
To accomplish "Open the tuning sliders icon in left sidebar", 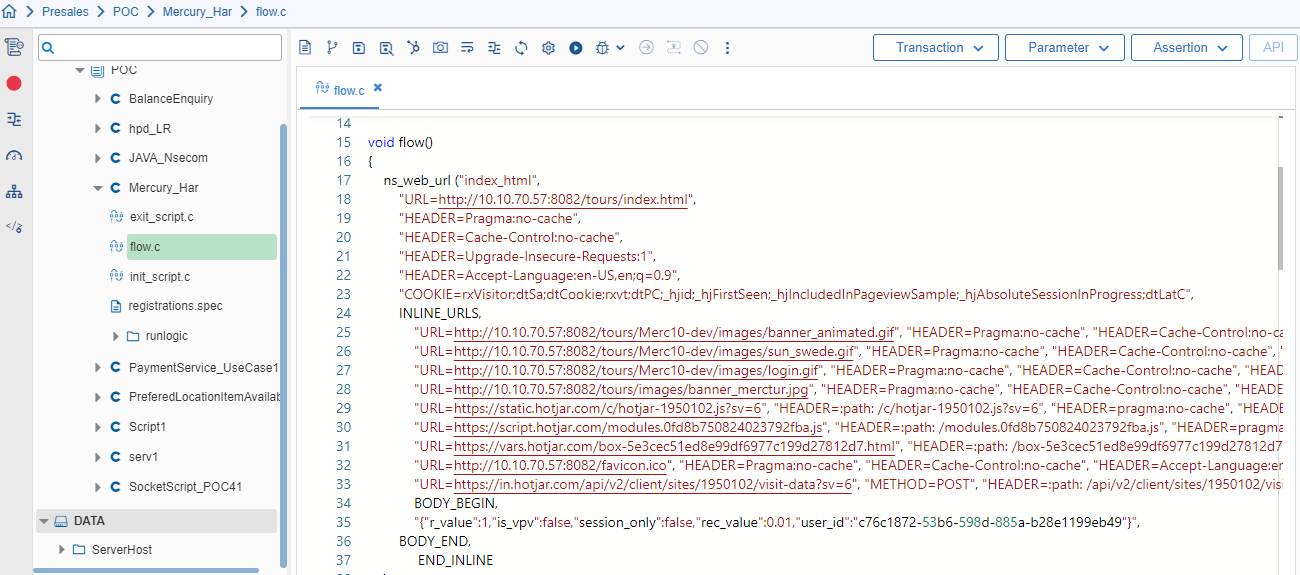I will [14, 119].
